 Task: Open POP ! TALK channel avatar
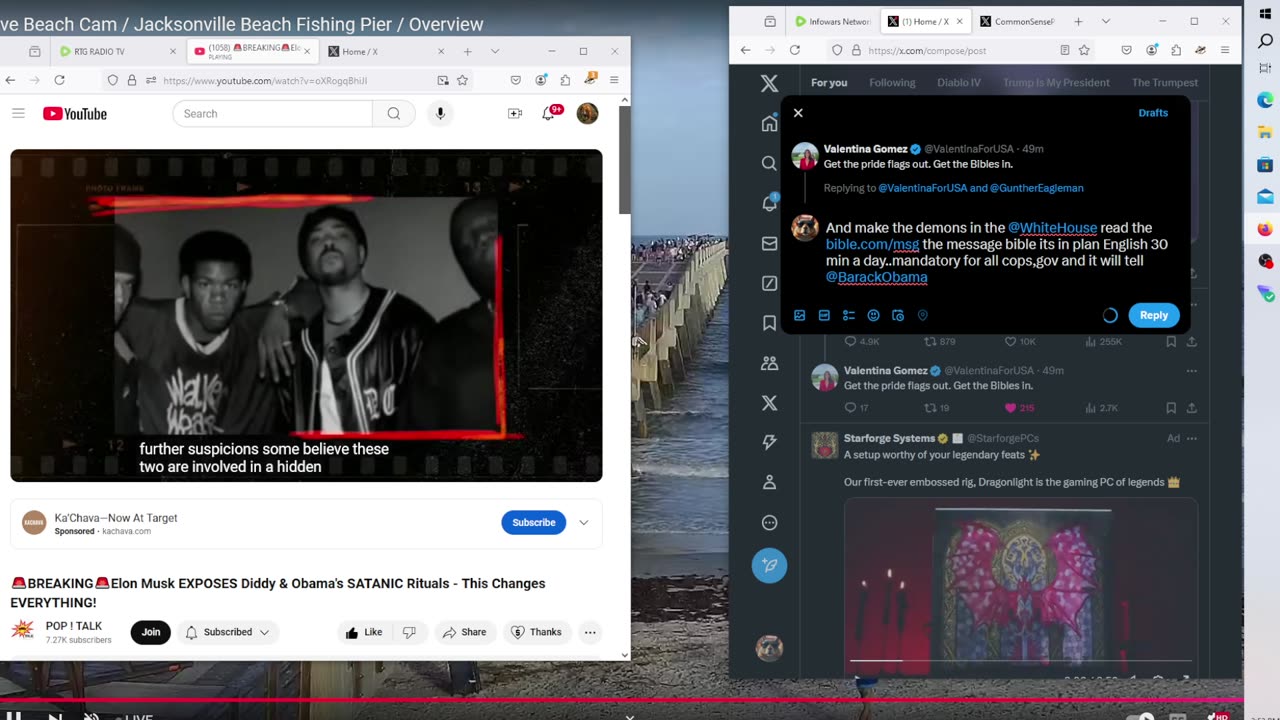22,631
